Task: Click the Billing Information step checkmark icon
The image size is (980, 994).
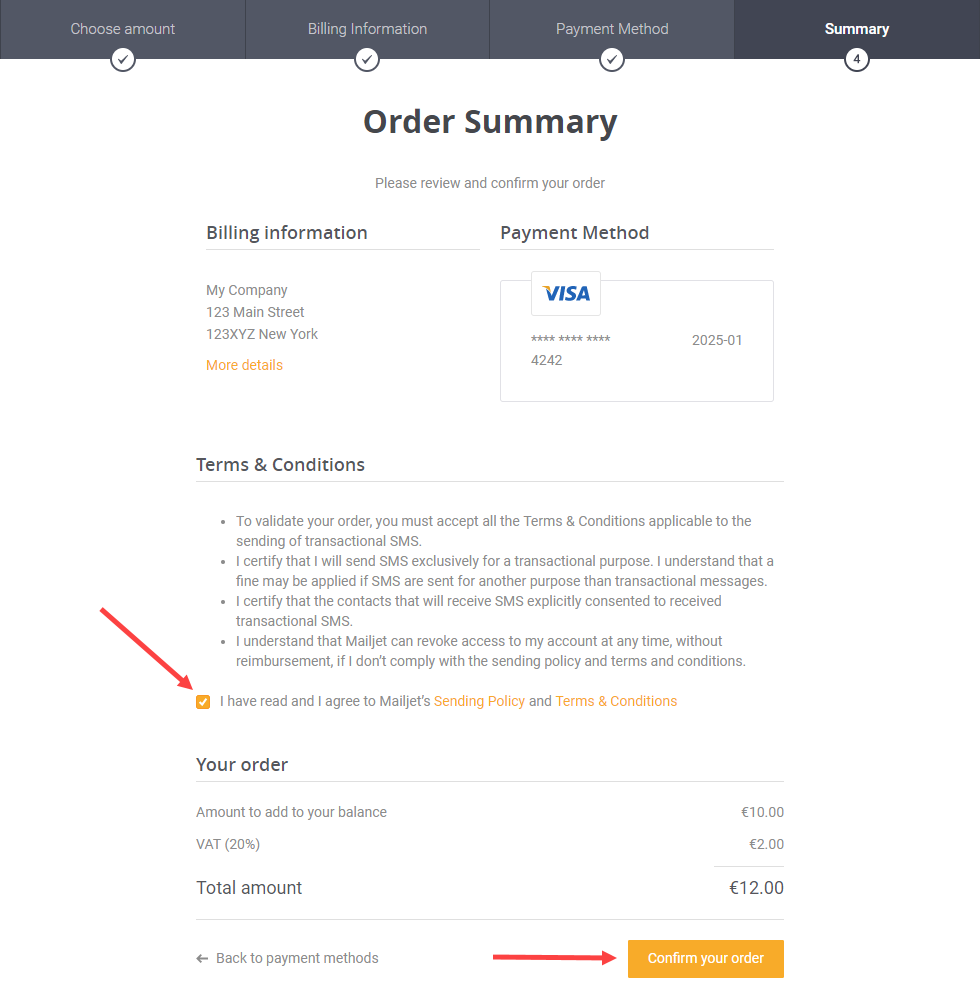Action: pyautogui.click(x=366, y=60)
